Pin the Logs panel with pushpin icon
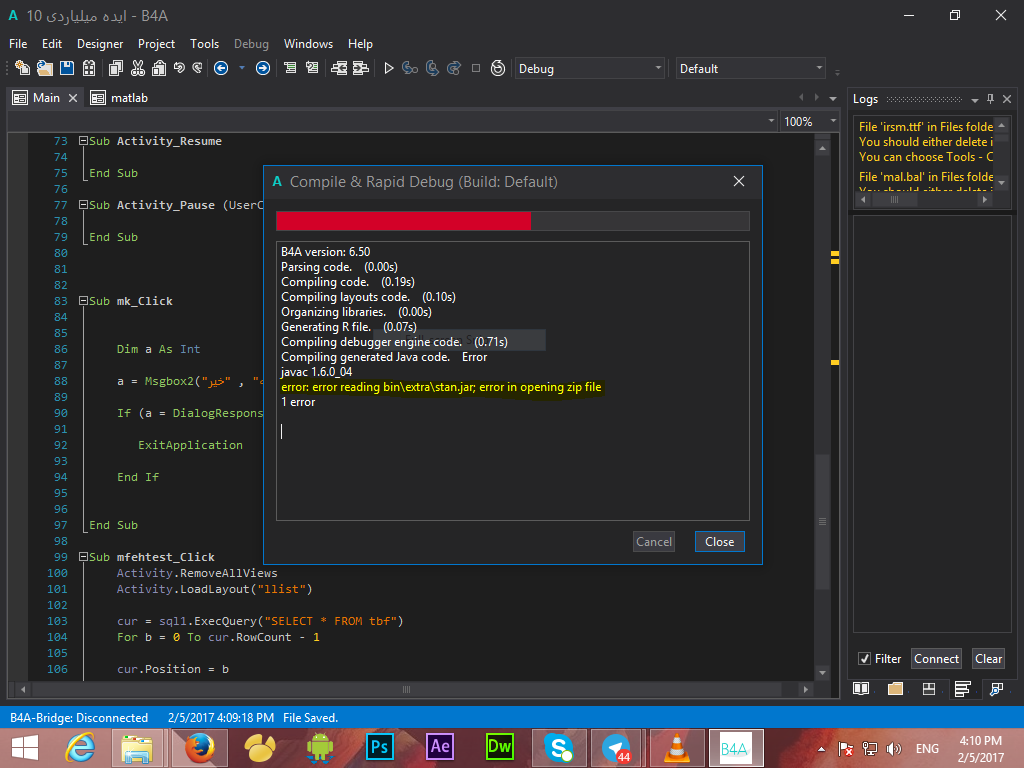 click(x=990, y=99)
